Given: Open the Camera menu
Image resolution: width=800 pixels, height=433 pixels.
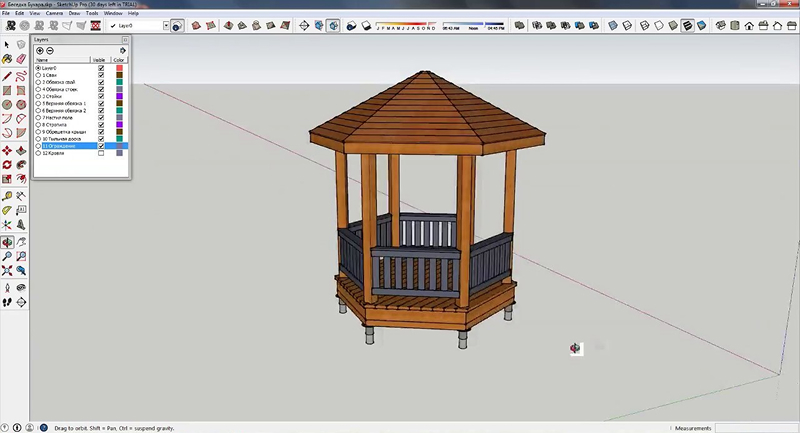Looking at the screenshot, I should point(54,13).
